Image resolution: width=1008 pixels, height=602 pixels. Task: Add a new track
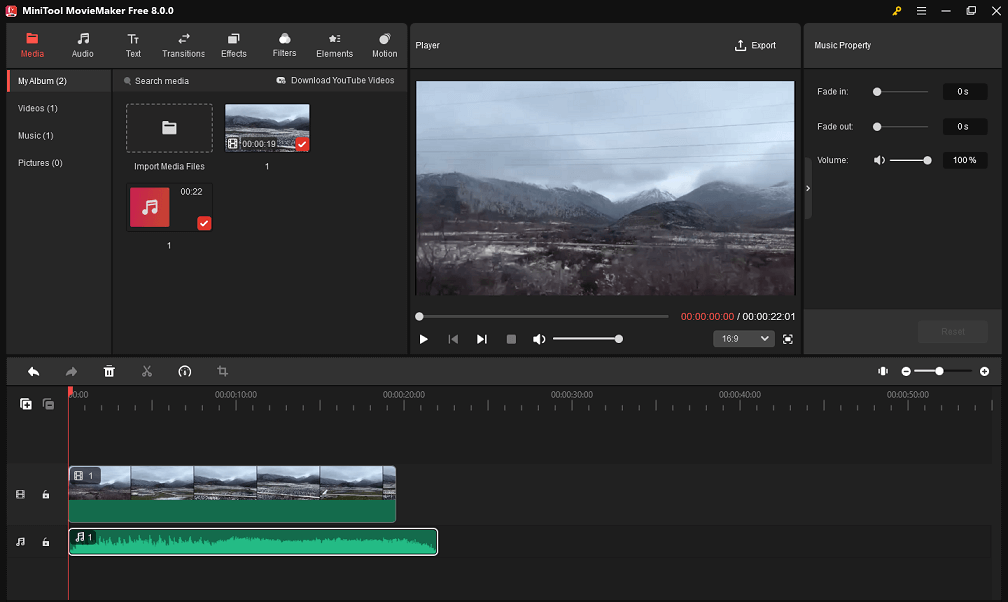pyautogui.click(x=26, y=404)
